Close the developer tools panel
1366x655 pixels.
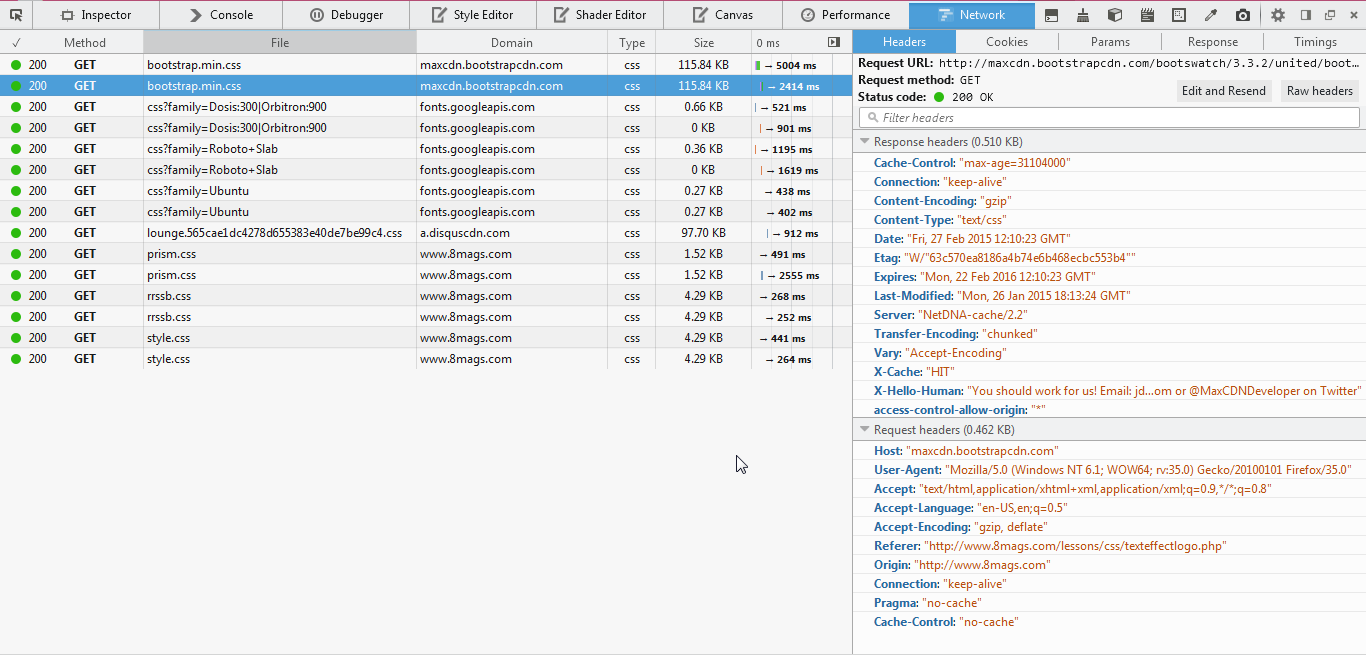pyautogui.click(x=1353, y=15)
